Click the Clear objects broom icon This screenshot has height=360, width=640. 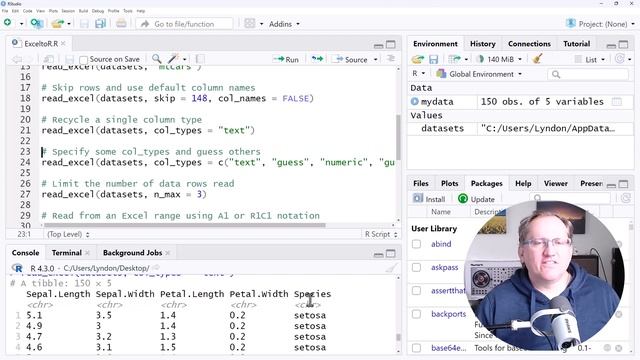pyautogui.click(x=537, y=59)
